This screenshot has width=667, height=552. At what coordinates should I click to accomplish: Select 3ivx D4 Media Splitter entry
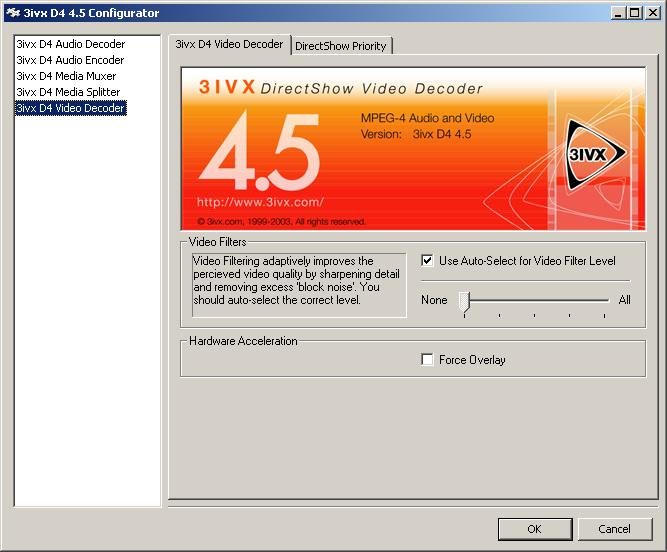(68, 92)
